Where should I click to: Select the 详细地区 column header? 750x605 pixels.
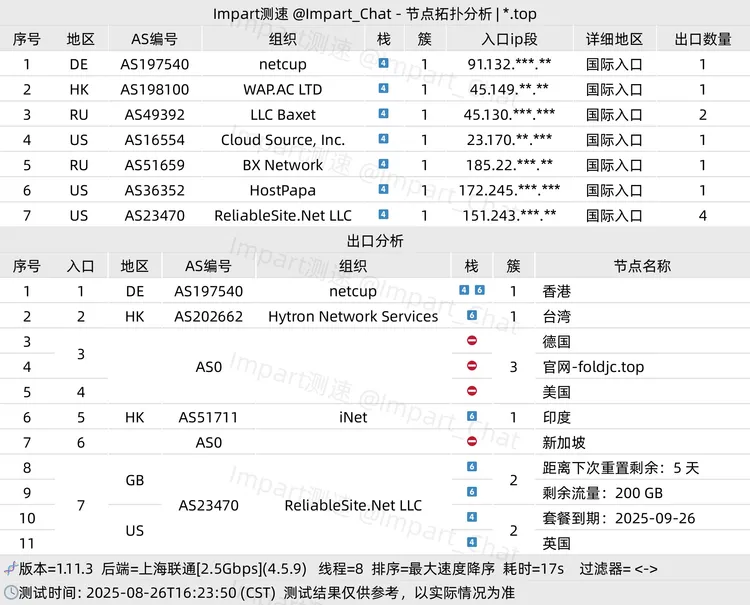614,39
